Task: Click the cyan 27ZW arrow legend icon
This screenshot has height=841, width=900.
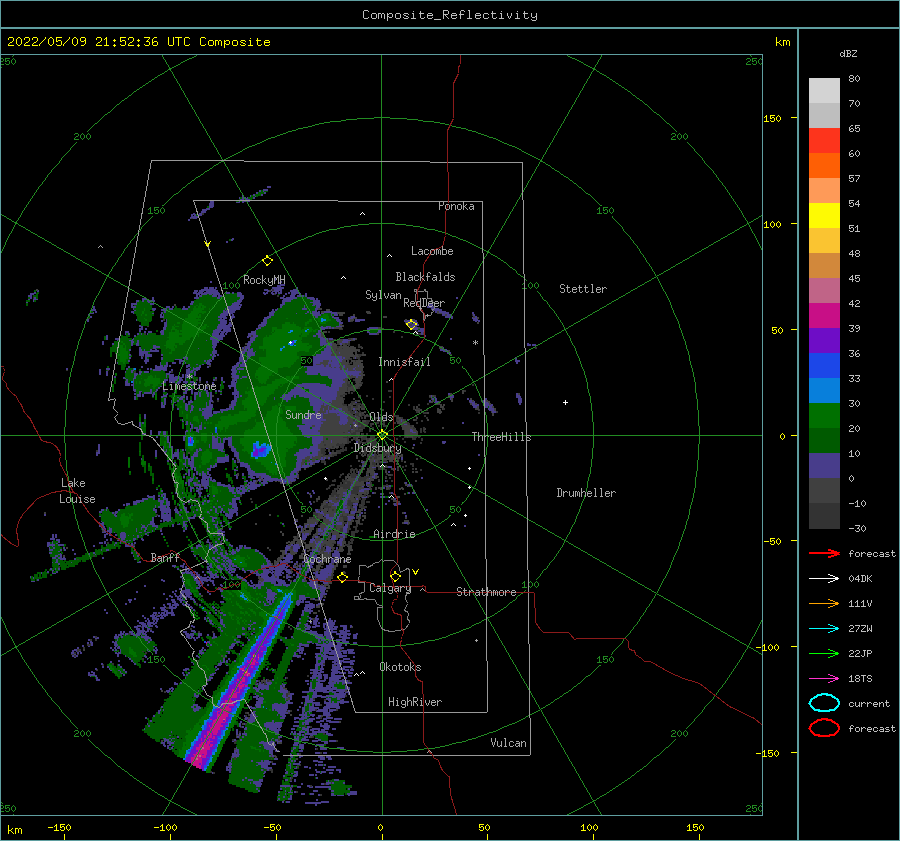Action: [x=824, y=629]
